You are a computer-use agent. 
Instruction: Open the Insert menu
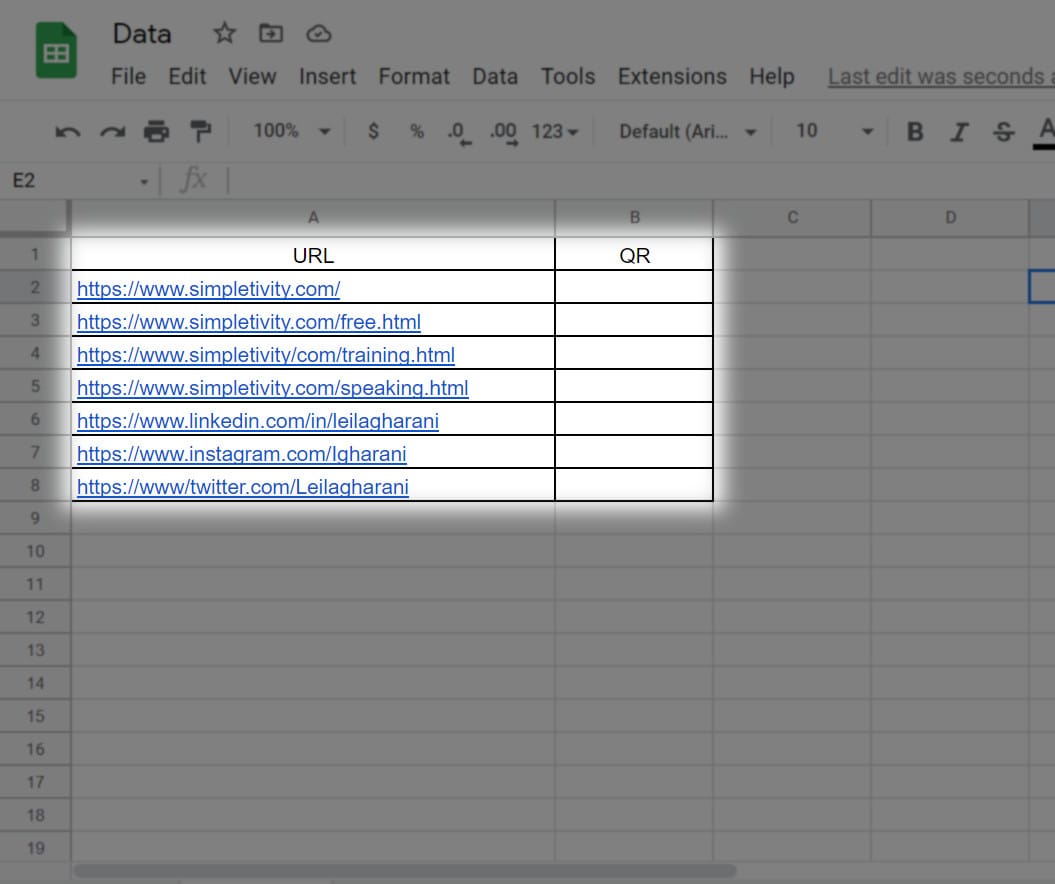(328, 77)
